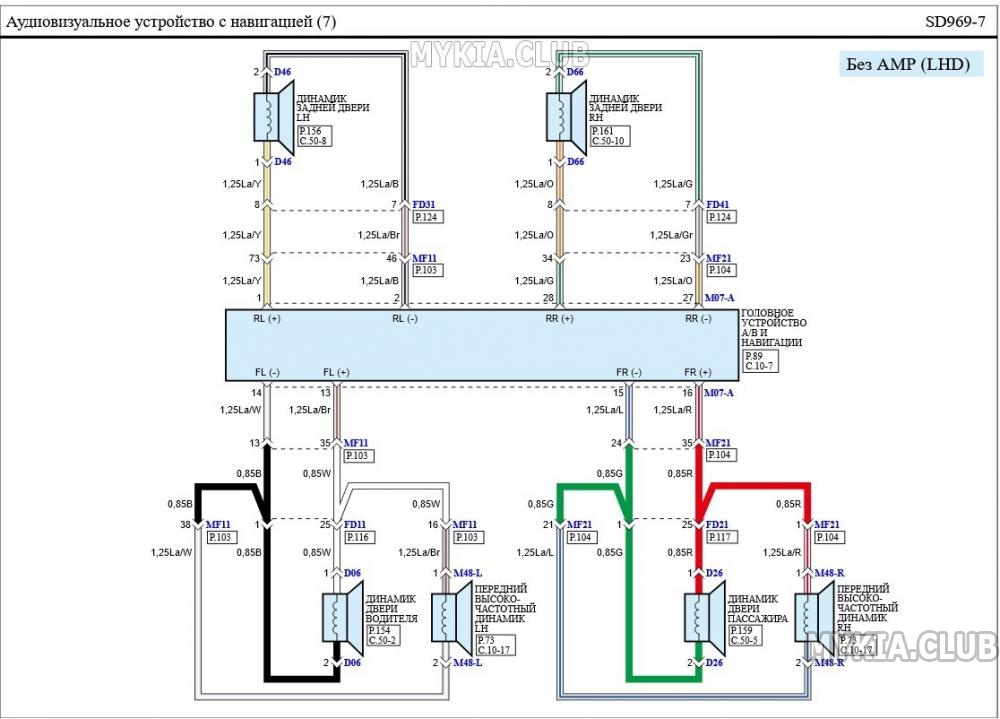Open the P.103 box under MF11 pin 46

[x=426, y=270]
